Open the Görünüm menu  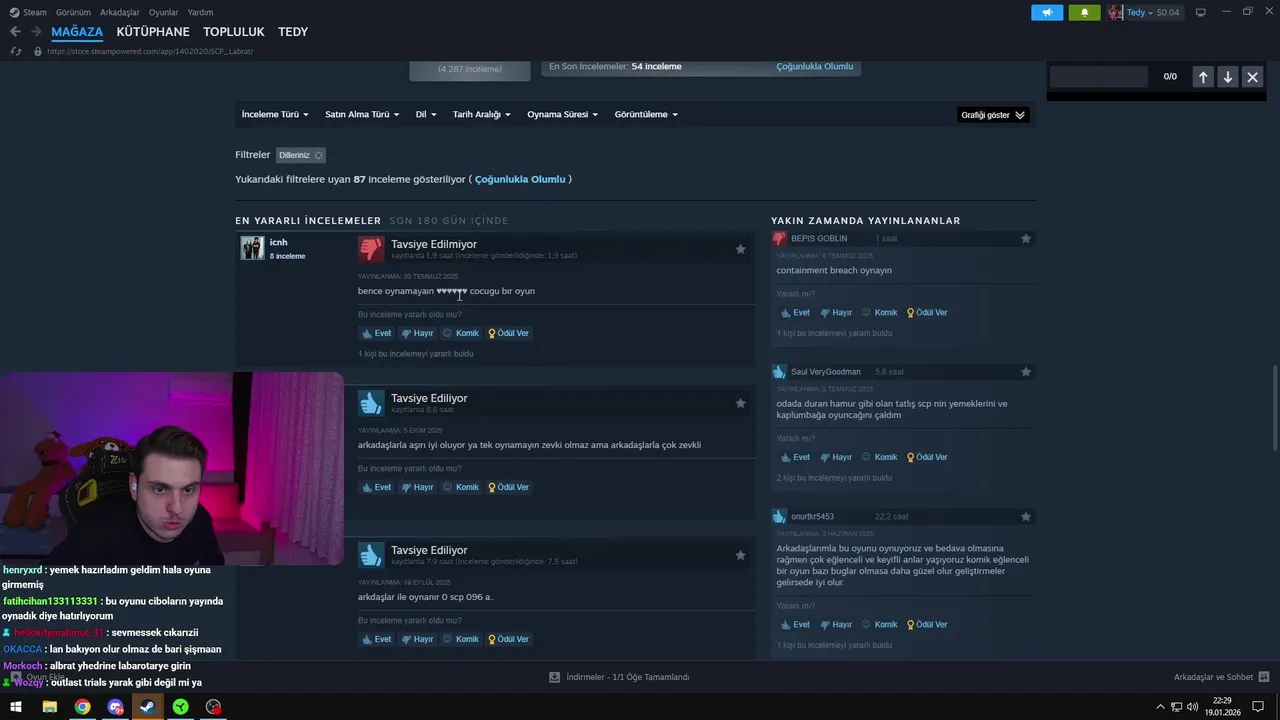(73, 13)
